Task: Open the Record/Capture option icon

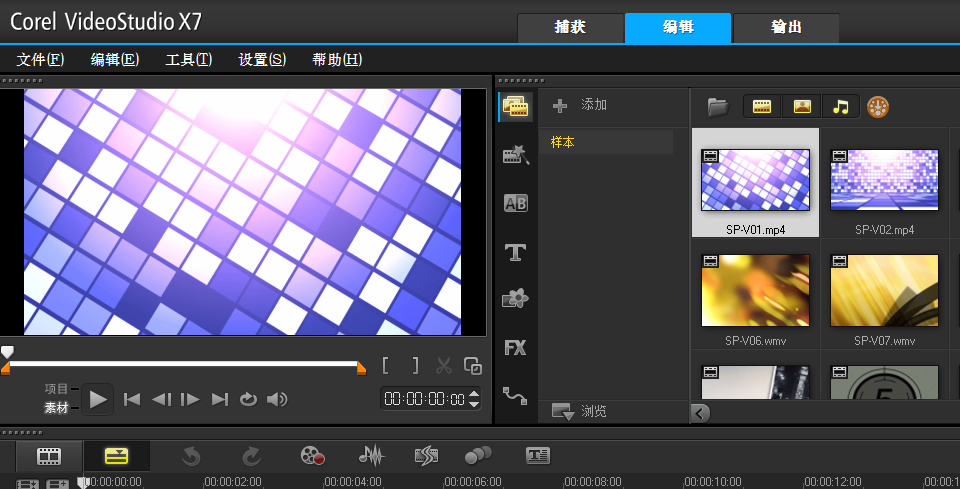Action: [x=312, y=456]
